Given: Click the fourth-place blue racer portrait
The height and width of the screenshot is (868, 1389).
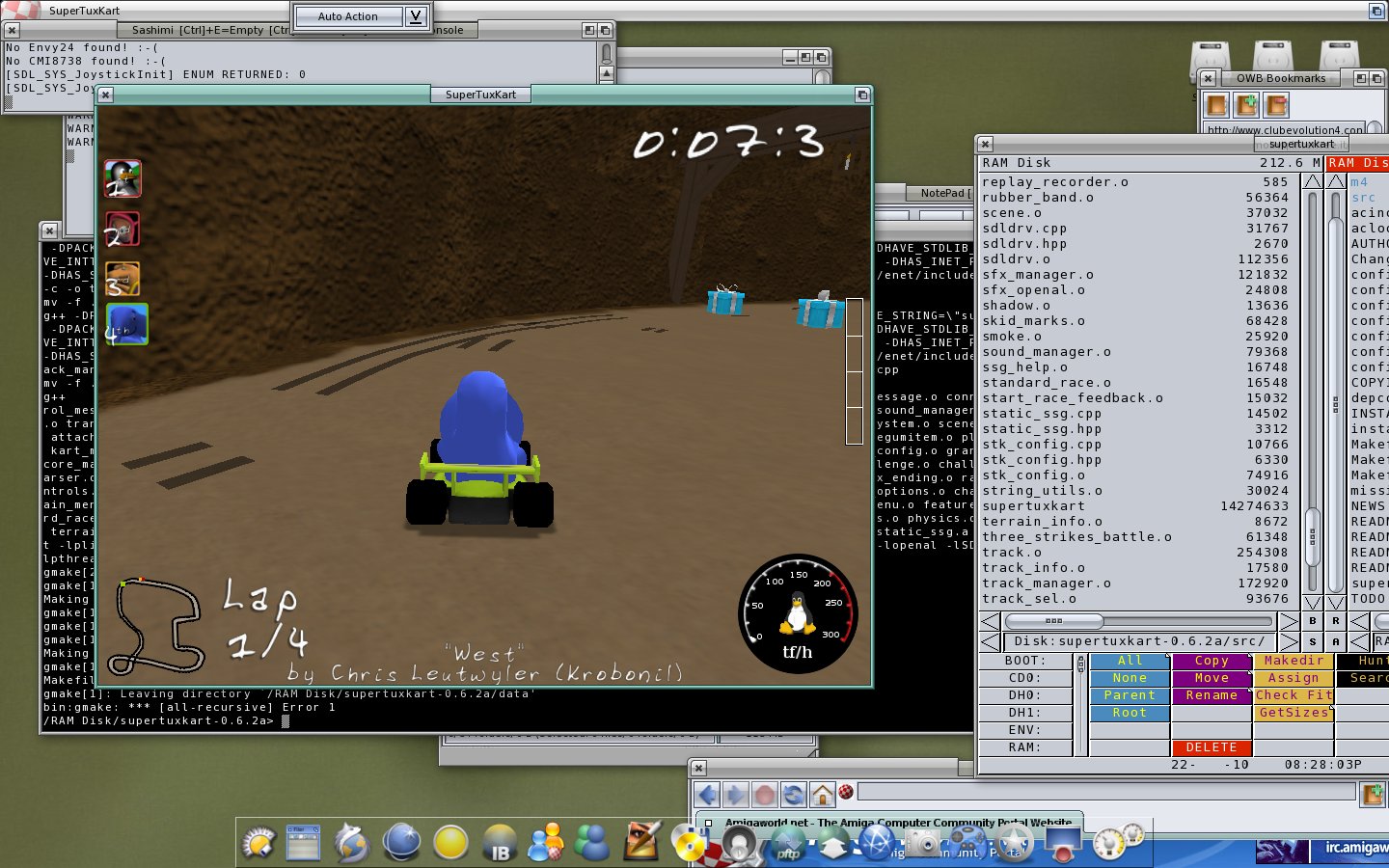Looking at the screenshot, I should [126, 324].
